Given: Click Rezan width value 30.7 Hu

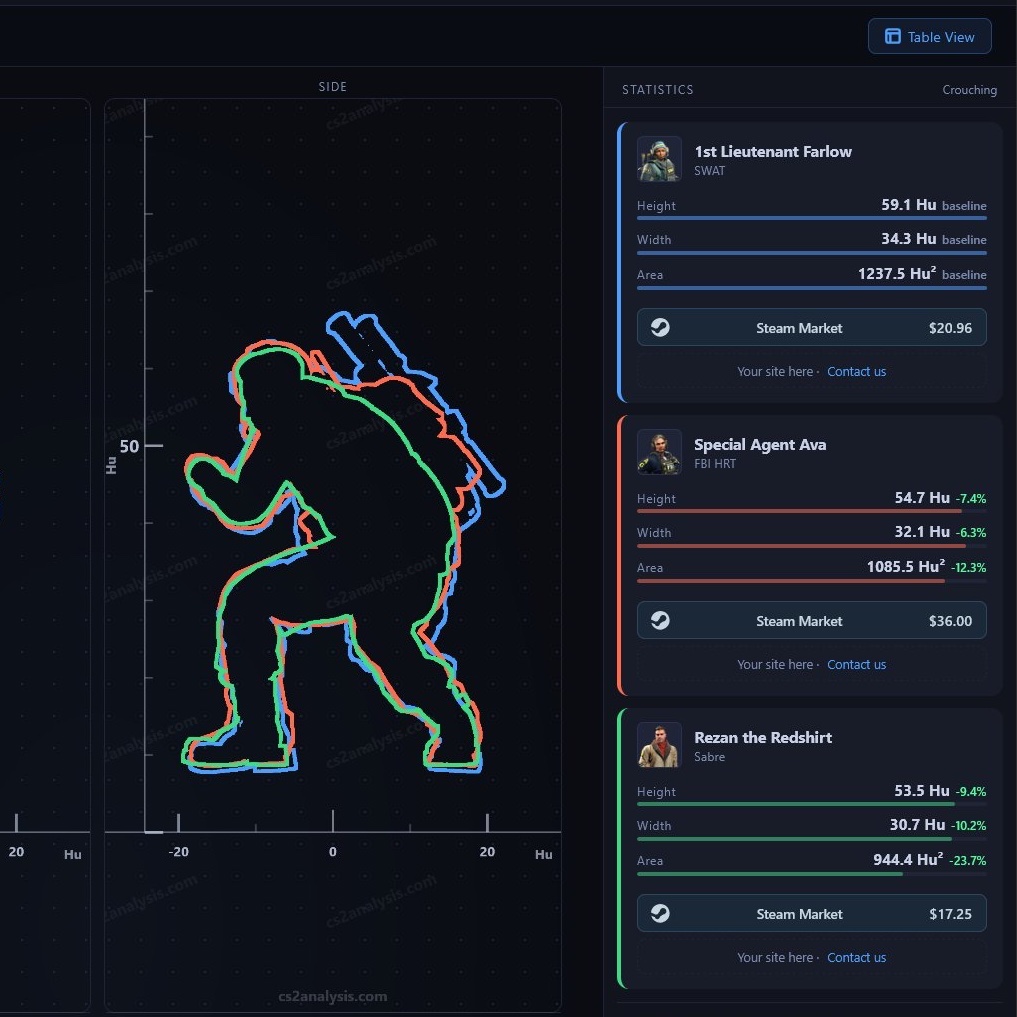Looking at the screenshot, I should (x=917, y=824).
